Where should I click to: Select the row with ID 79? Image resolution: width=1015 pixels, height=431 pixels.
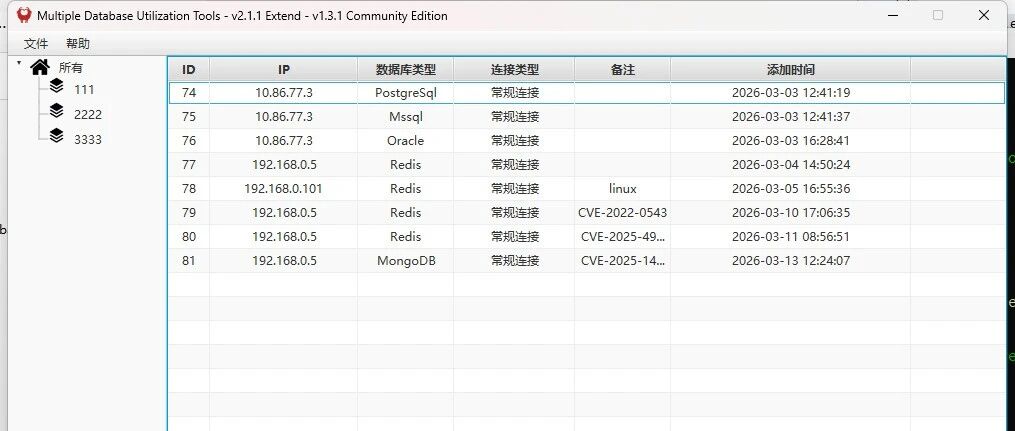pyautogui.click(x=586, y=212)
